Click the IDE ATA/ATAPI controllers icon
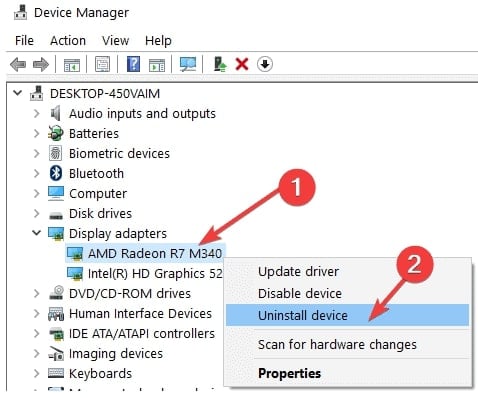The image size is (478, 398). tap(56, 334)
